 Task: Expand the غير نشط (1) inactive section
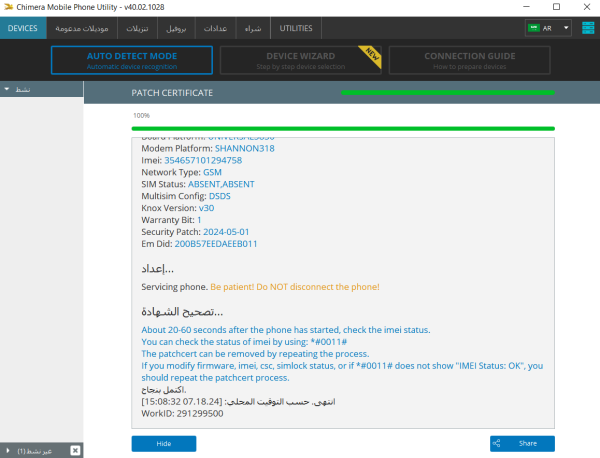(8, 451)
